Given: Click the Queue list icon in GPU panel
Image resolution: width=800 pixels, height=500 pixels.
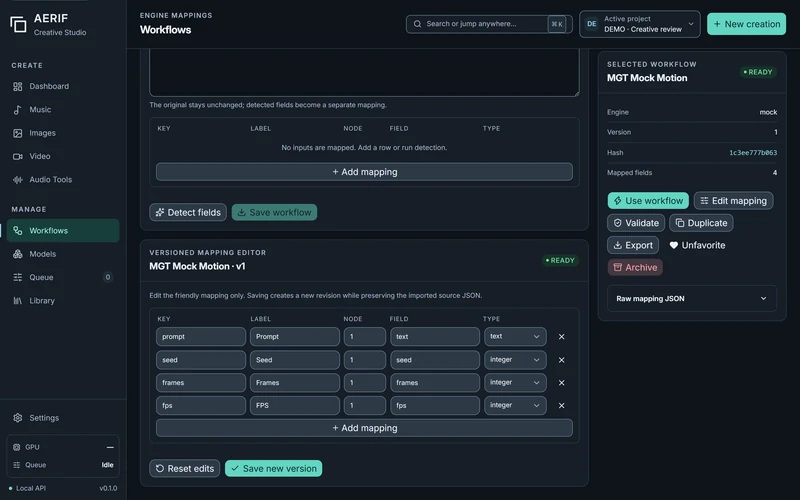Looking at the screenshot, I should click(16, 465).
